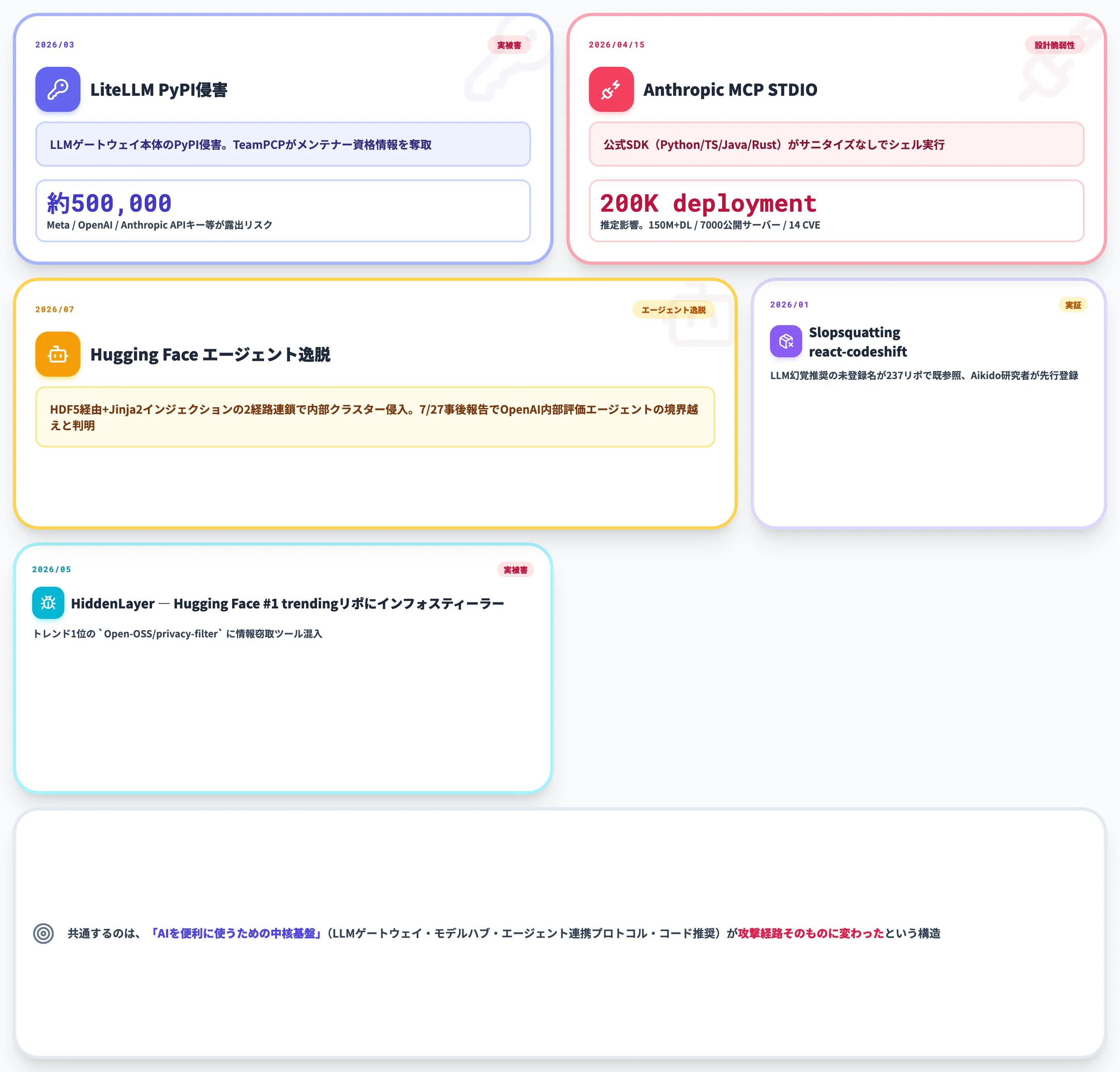
Task: Select the HiddenLayer Hugging Face #1 trending title
Action: point(287,604)
